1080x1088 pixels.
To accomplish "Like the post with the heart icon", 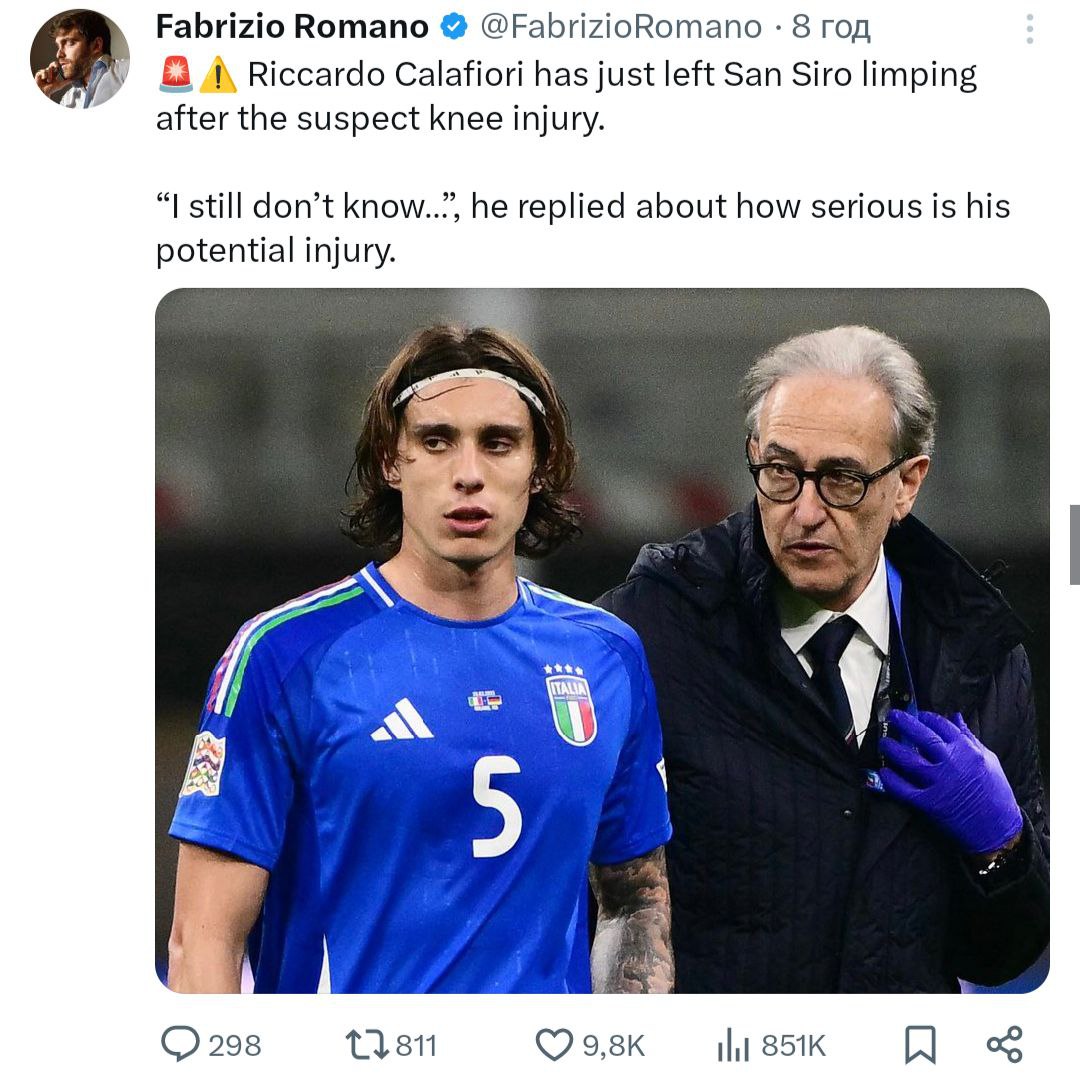I will (x=554, y=1045).
